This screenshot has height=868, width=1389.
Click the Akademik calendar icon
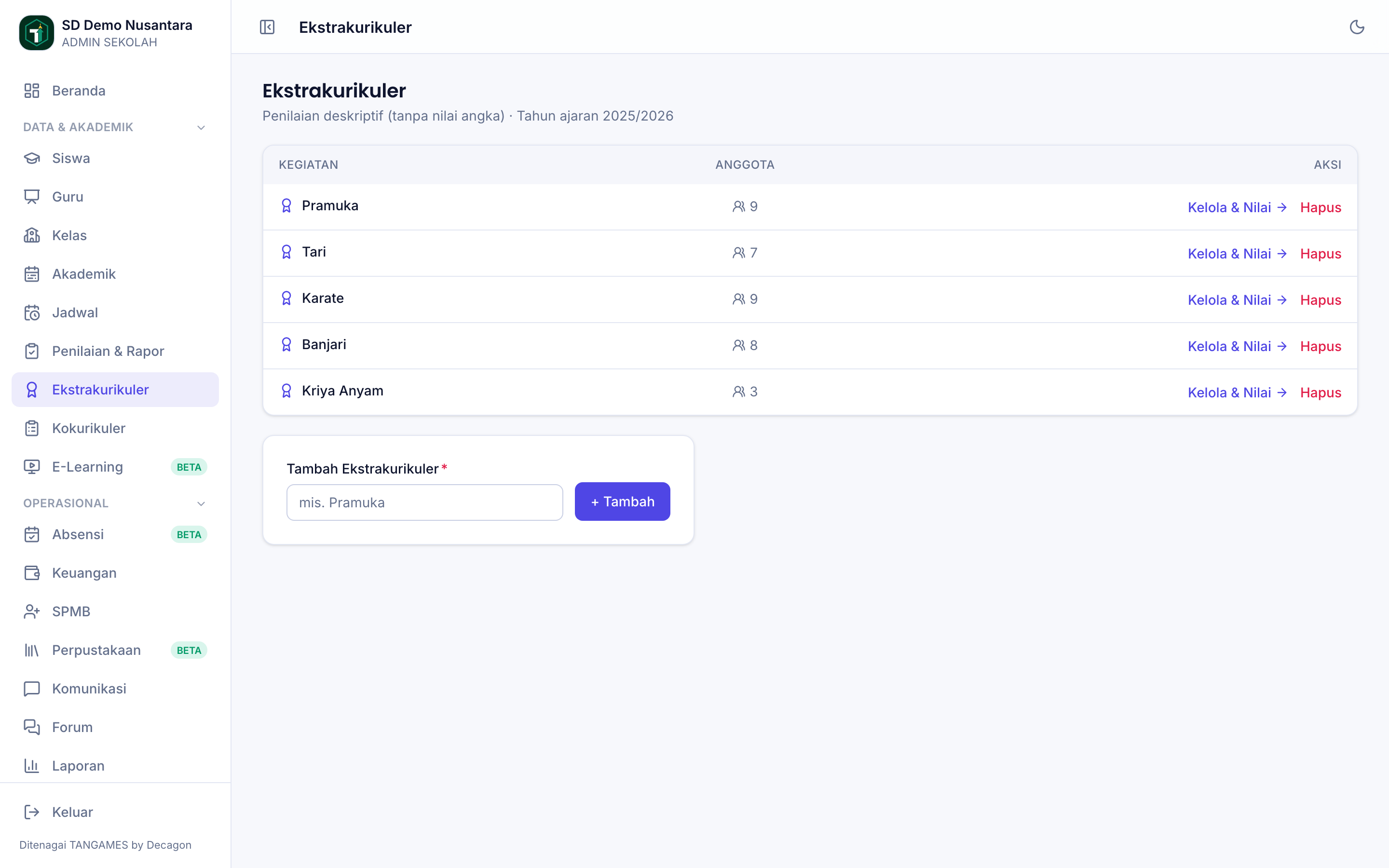[x=31, y=274]
